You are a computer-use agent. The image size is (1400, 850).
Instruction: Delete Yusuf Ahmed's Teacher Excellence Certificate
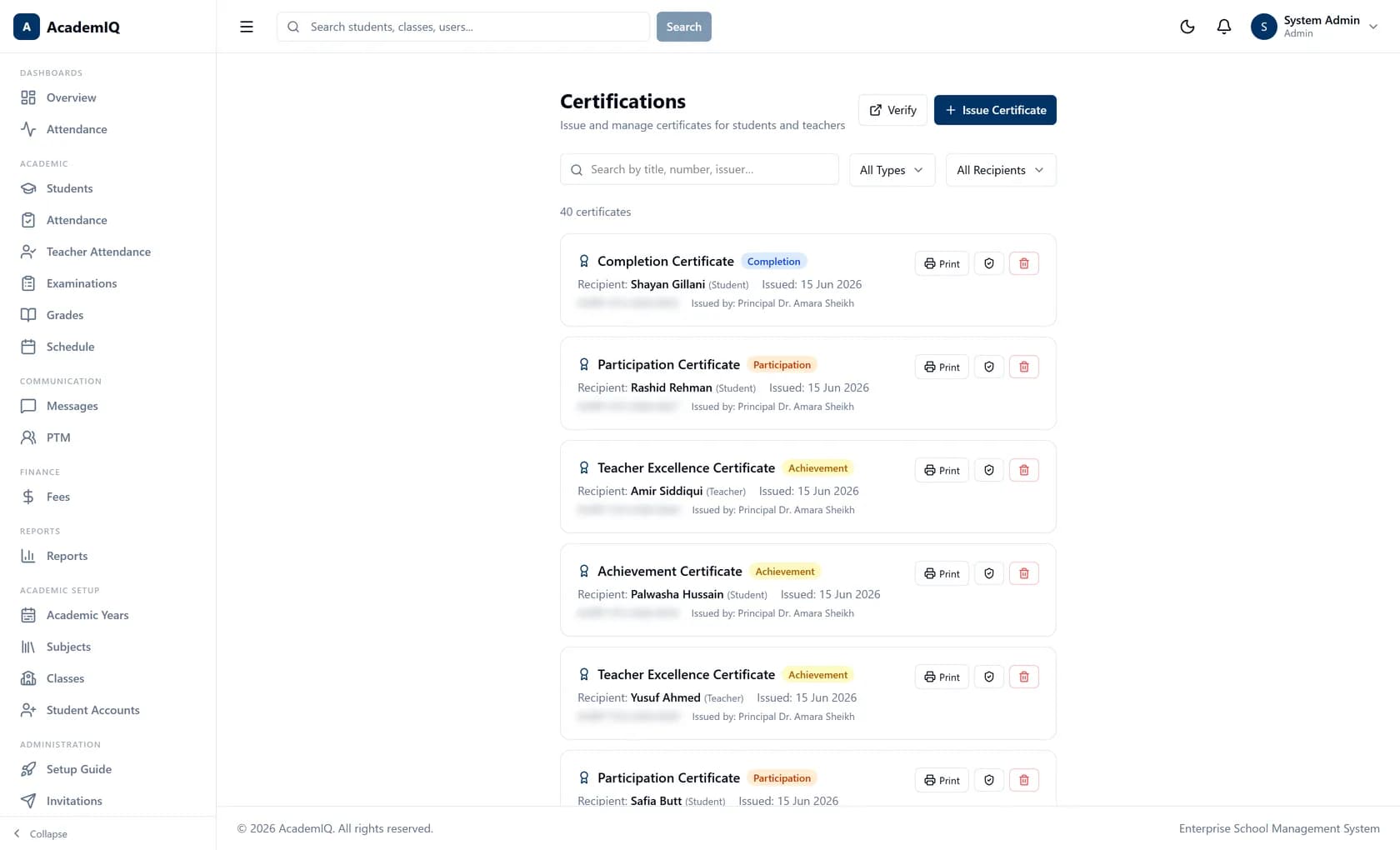click(x=1024, y=677)
